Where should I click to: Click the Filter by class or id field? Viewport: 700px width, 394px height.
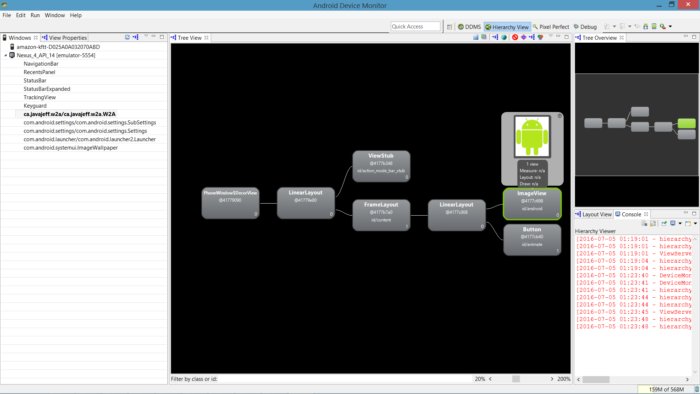pyautogui.click(x=344, y=379)
